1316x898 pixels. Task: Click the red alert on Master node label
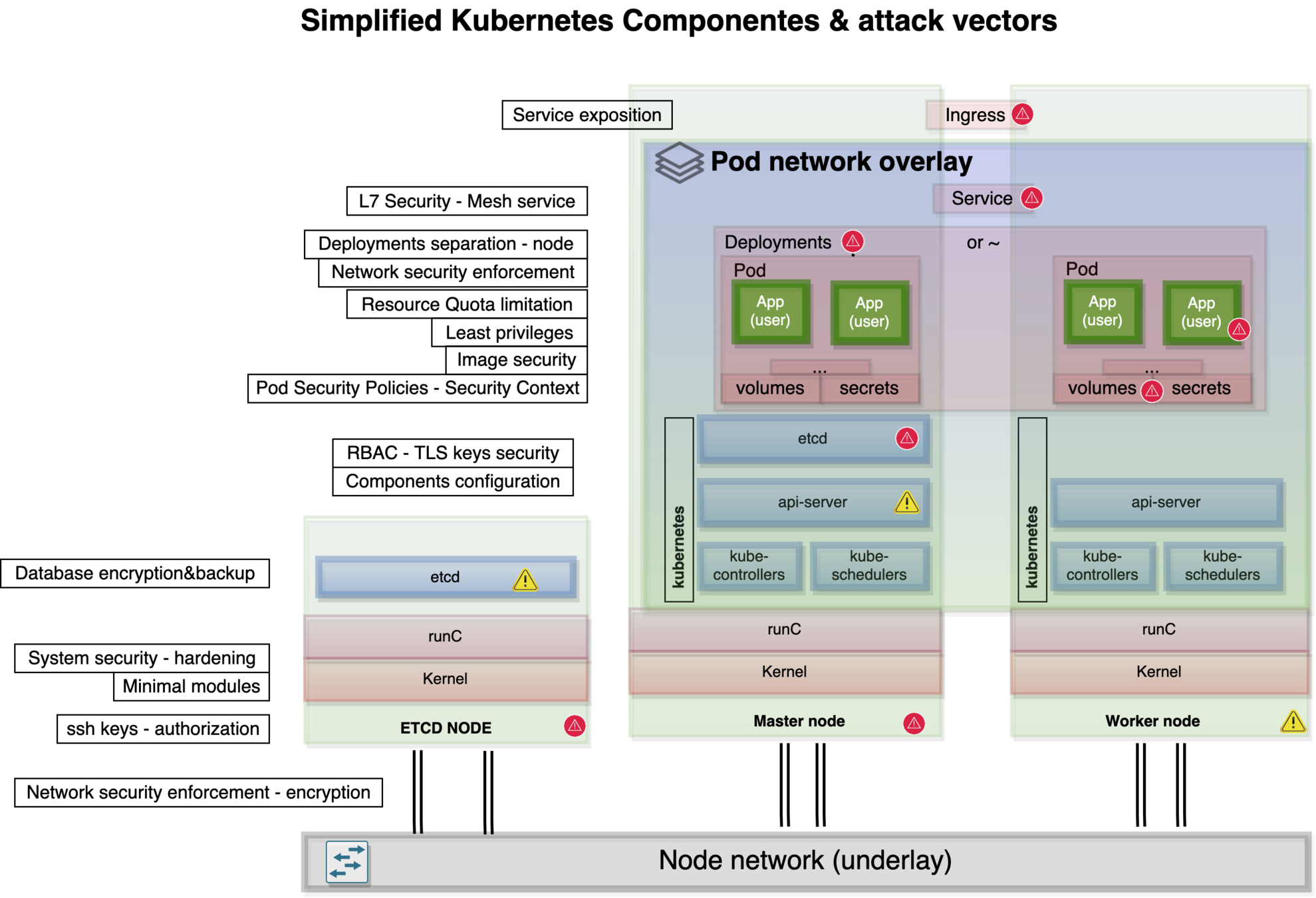pos(914,723)
